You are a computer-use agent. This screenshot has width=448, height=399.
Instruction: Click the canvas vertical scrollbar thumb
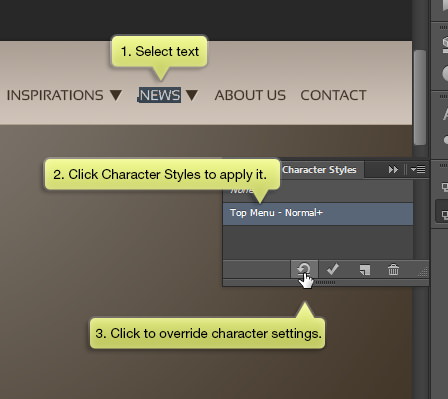(420, 97)
